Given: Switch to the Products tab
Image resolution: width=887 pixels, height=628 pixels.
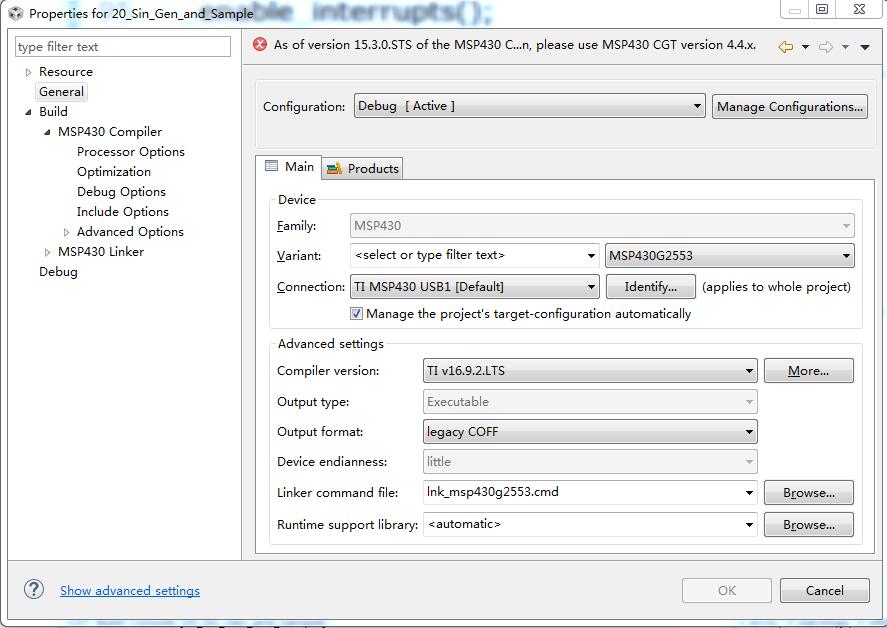Looking at the screenshot, I should (x=363, y=168).
